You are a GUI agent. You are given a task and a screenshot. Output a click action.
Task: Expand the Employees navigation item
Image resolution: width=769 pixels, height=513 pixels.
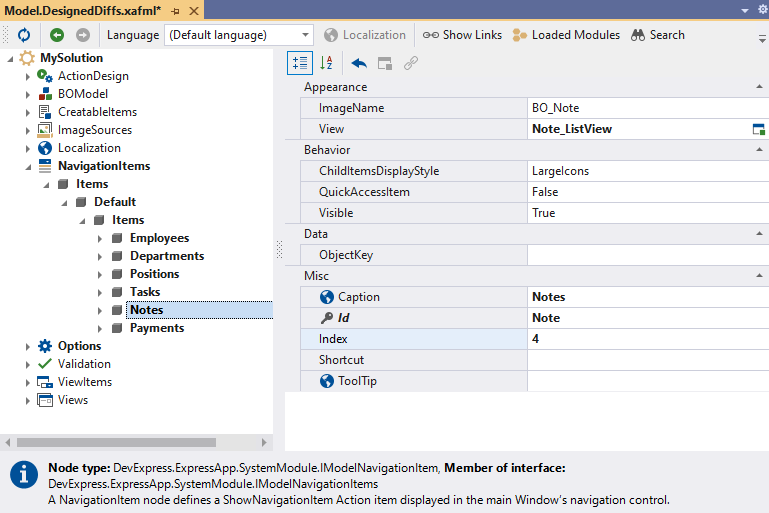[100, 239]
